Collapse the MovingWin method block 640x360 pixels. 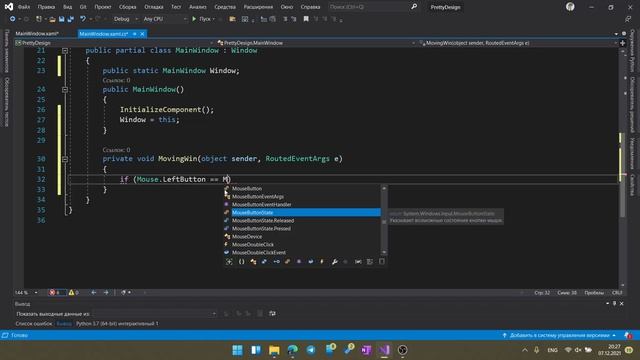(x=65, y=159)
